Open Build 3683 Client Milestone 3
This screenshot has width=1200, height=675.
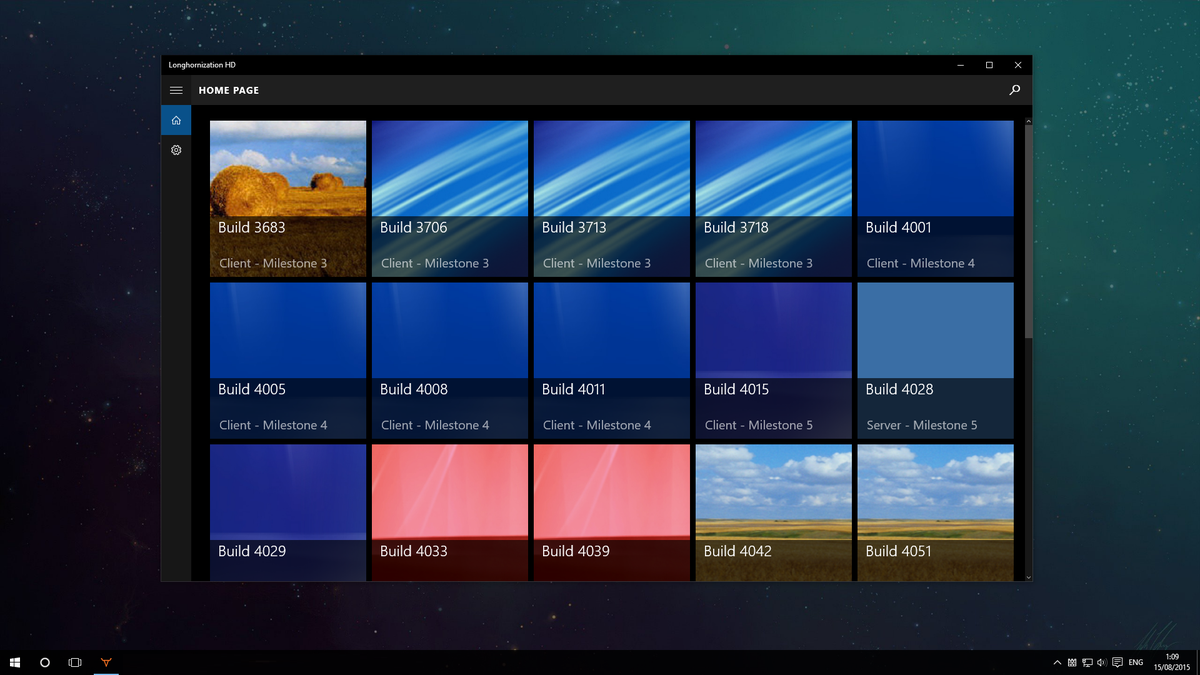click(287, 197)
